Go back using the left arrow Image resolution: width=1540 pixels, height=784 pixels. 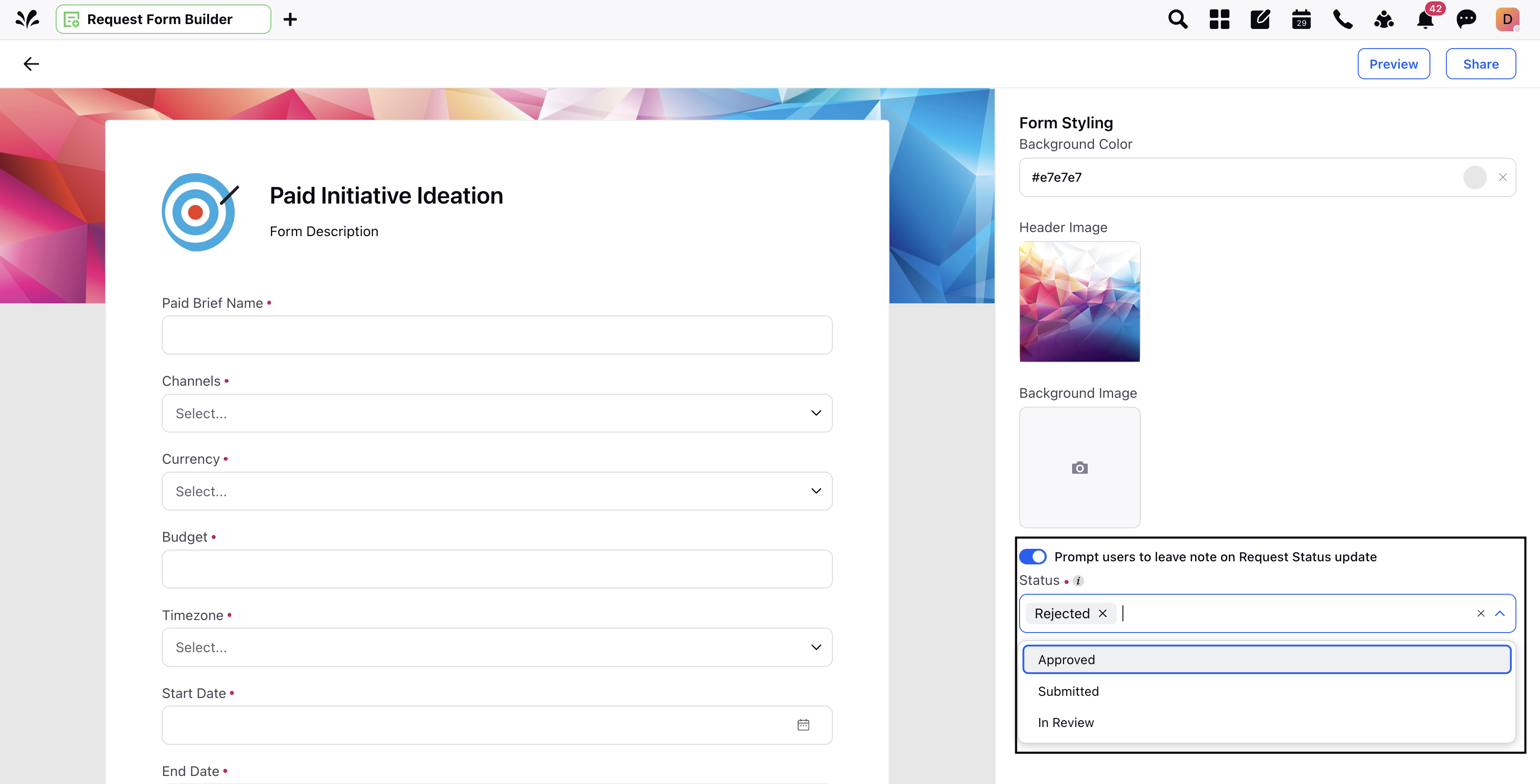(x=31, y=64)
